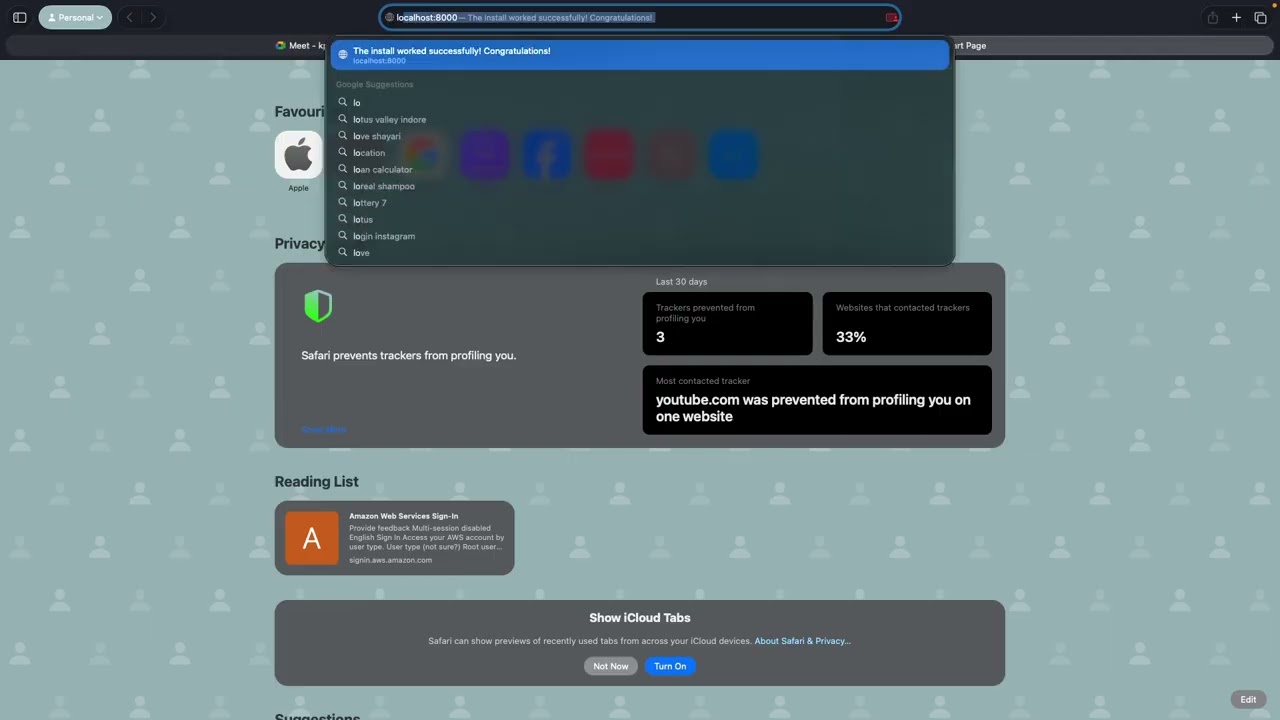The image size is (1280, 720).
Task: Click the site icon left of localhost:8000
Action: coord(390,17)
